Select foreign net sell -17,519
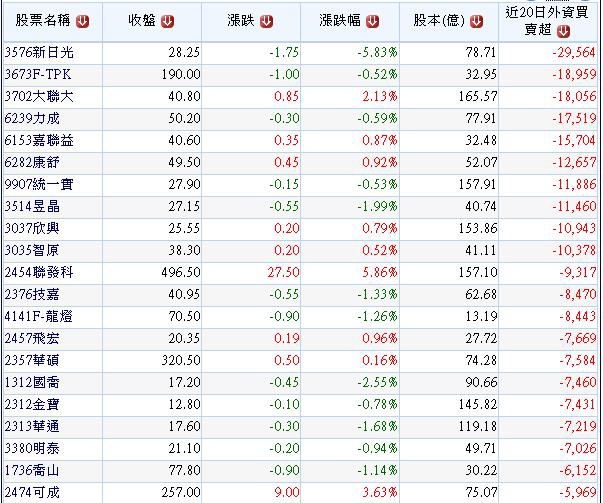The image size is (603, 503). point(574,118)
